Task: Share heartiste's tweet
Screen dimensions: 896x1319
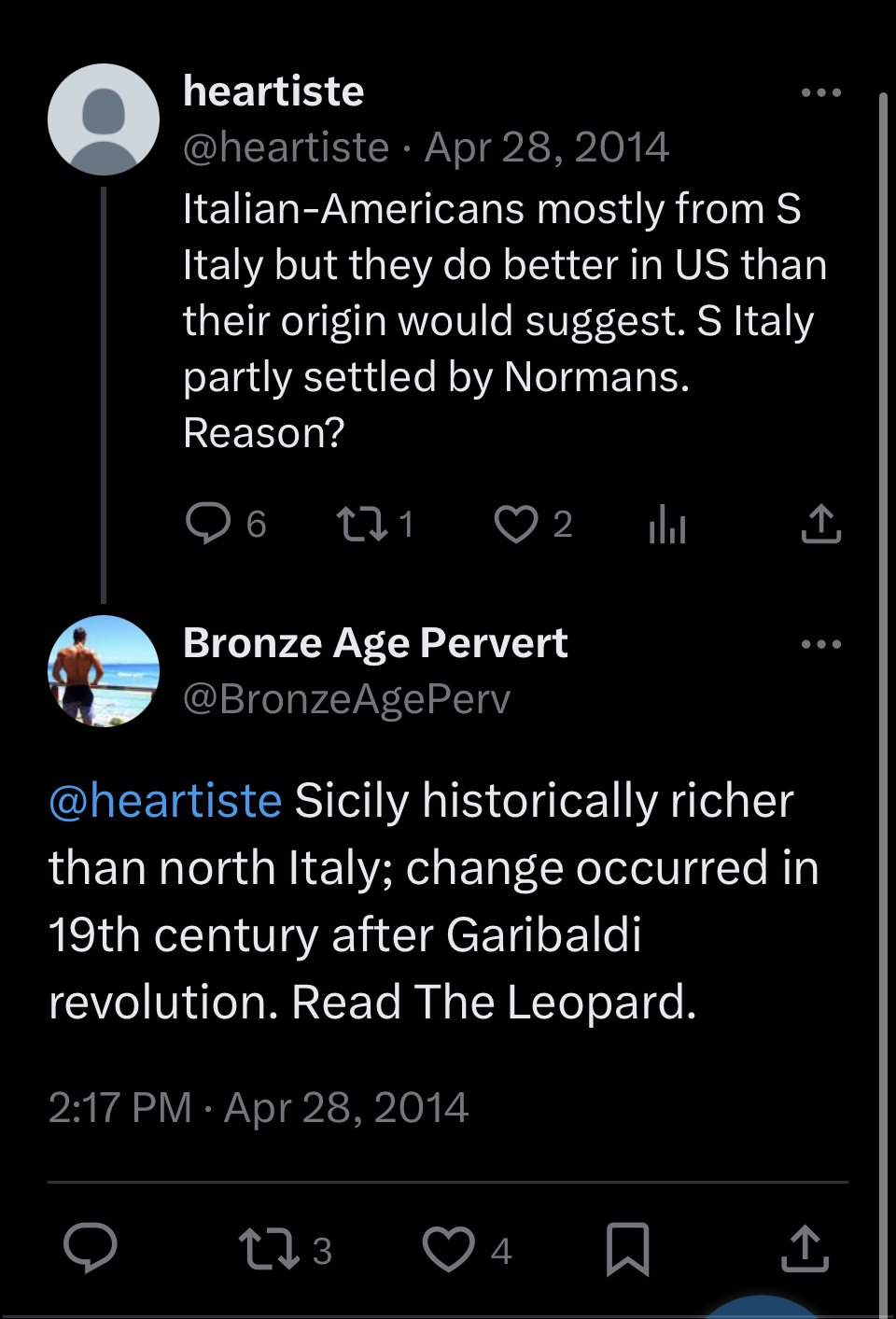Action: (x=821, y=524)
